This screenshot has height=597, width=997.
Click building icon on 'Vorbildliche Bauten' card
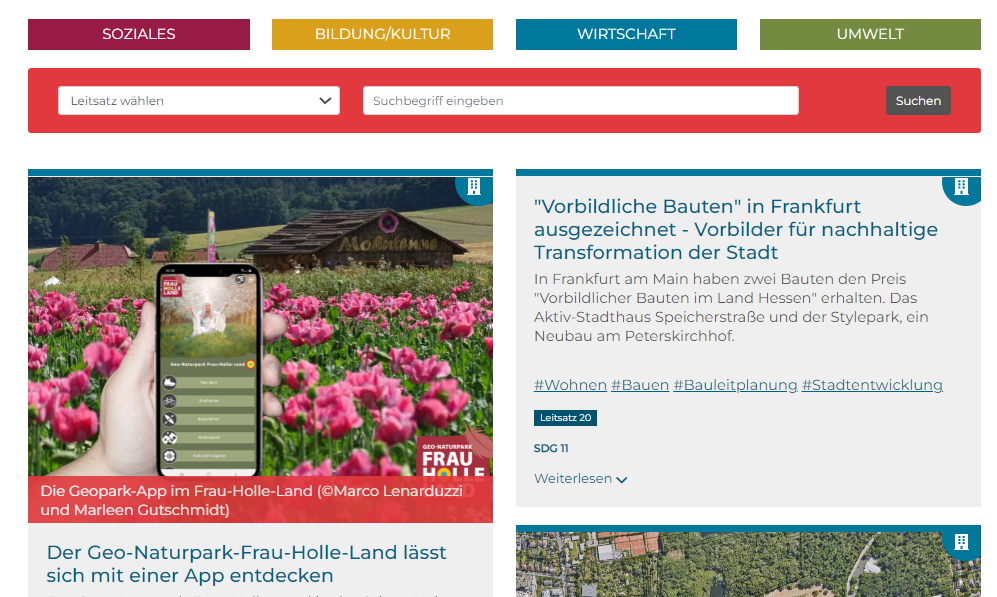coord(961,187)
